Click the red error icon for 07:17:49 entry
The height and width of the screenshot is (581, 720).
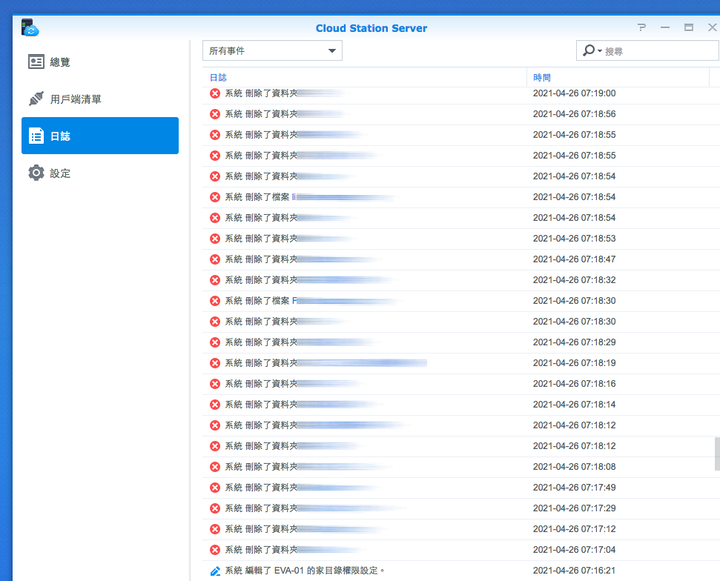pos(215,487)
